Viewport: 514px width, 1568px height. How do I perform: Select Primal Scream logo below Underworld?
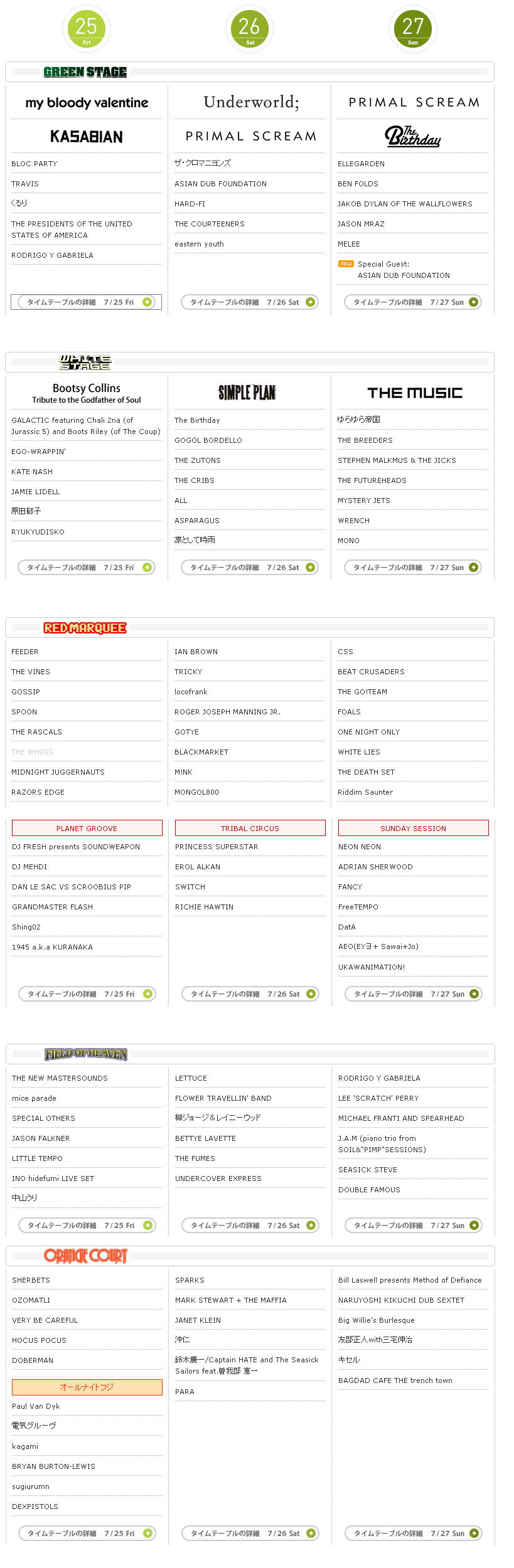tap(250, 136)
